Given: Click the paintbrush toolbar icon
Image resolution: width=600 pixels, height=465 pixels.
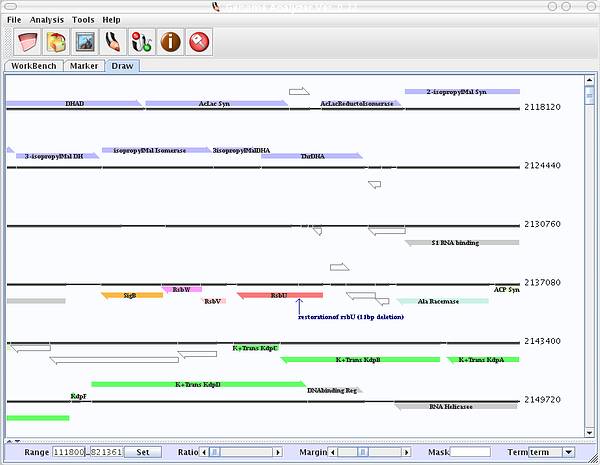Looking at the screenshot, I should pyautogui.click(x=114, y=42).
